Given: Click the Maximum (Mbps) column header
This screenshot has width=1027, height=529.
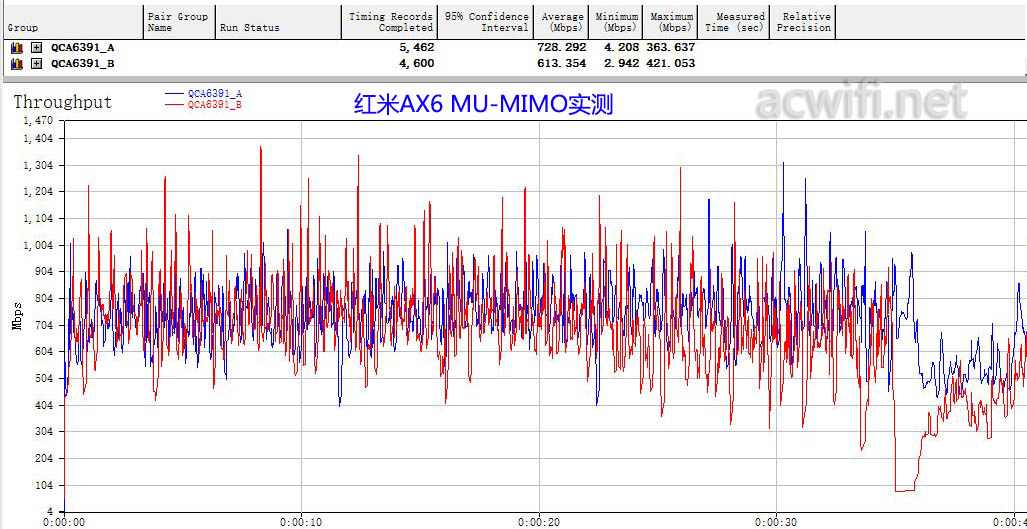Looking at the screenshot, I should [x=670, y=22].
